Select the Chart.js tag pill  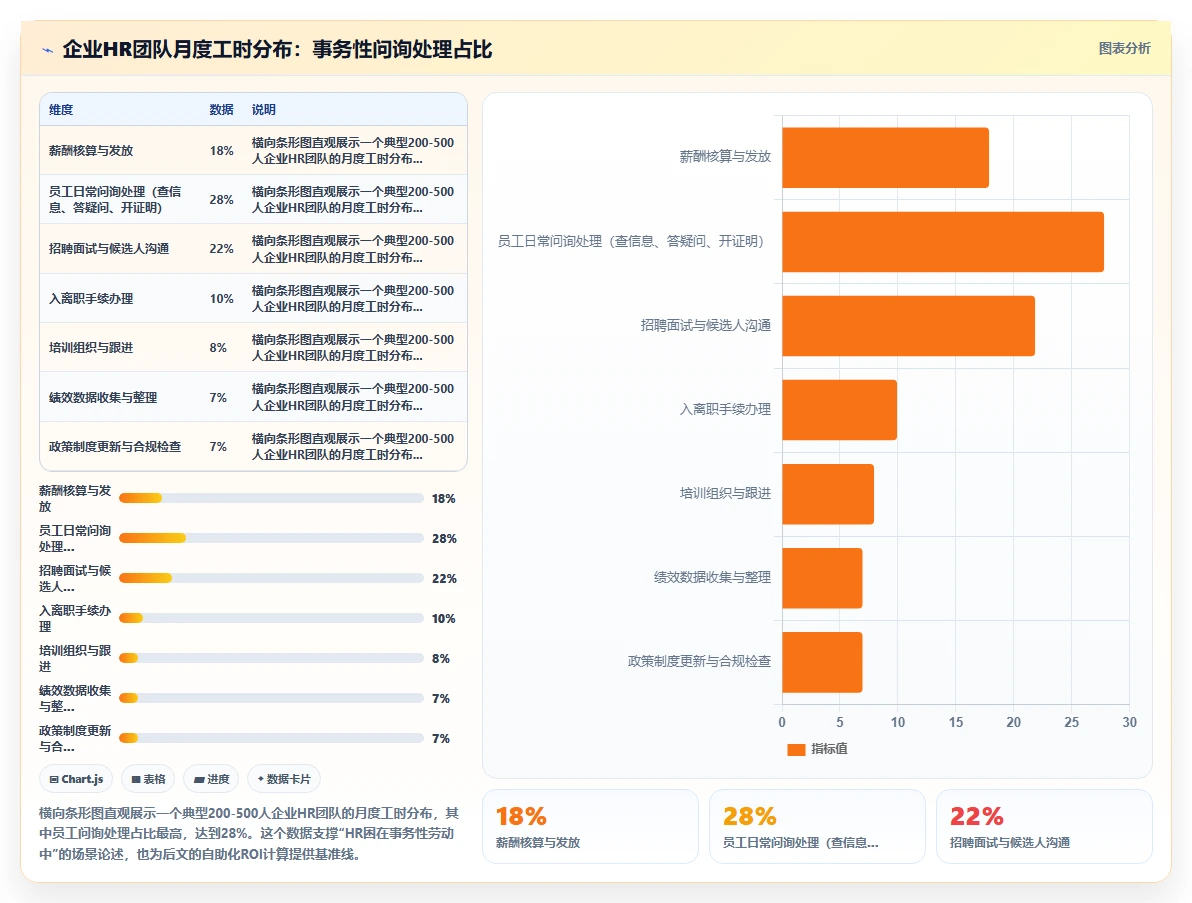point(76,779)
